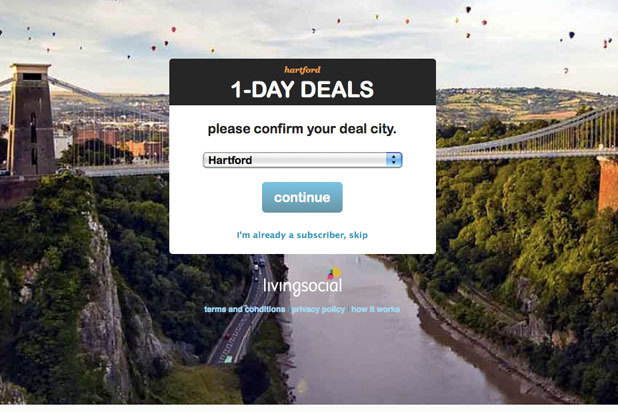Screen dimensions: 618x412
Task: Click the dark blue hot air balloon
Action: (571, 35)
